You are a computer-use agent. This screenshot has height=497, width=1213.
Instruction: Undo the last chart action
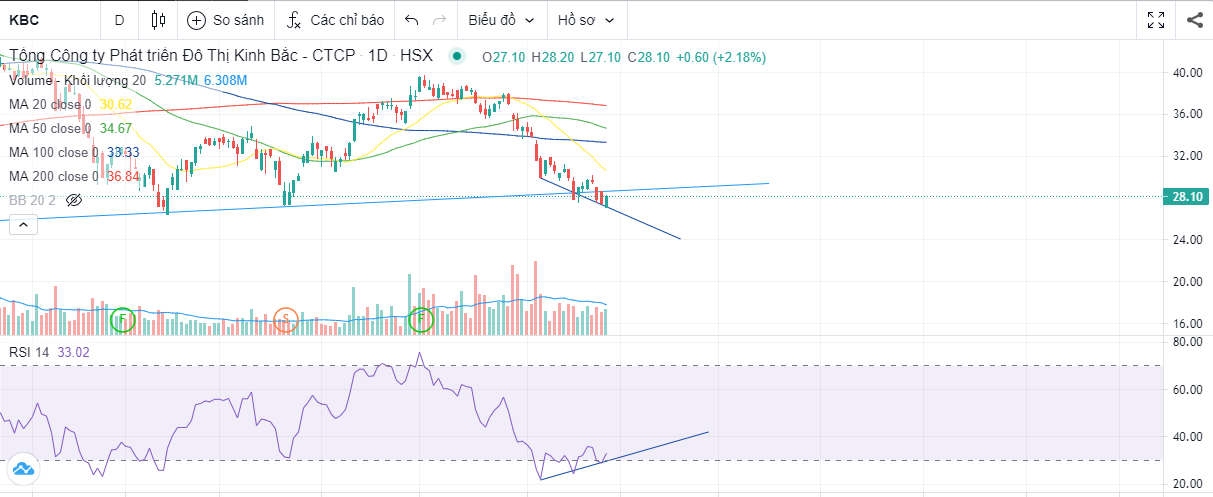pyautogui.click(x=412, y=20)
